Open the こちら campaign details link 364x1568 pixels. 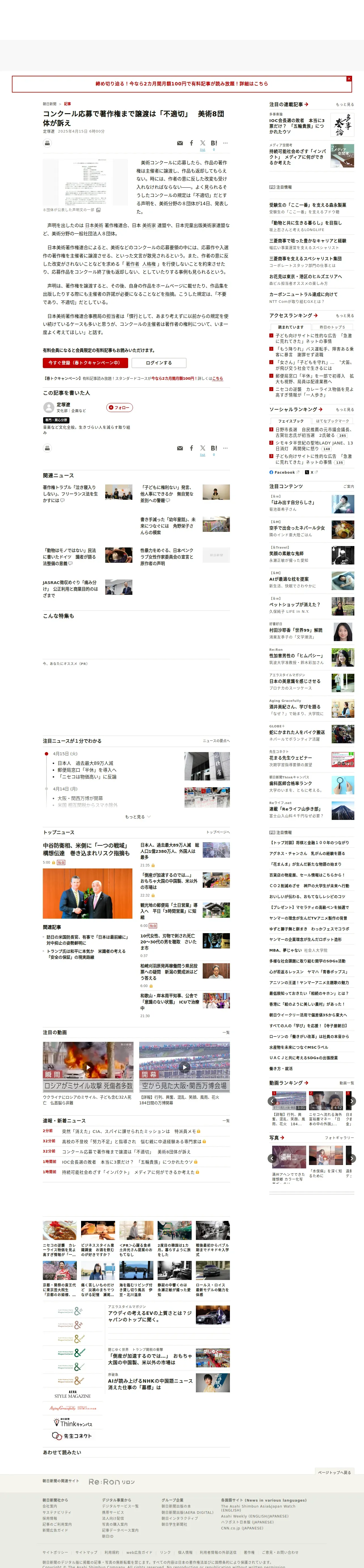[217, 378]
